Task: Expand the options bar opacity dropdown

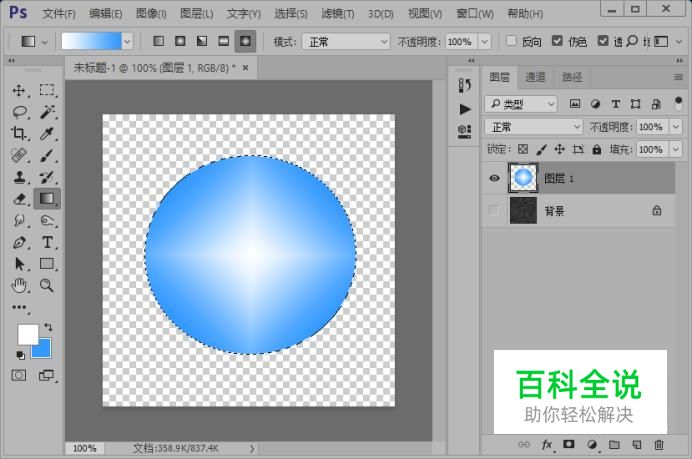Action: (485, 41)
